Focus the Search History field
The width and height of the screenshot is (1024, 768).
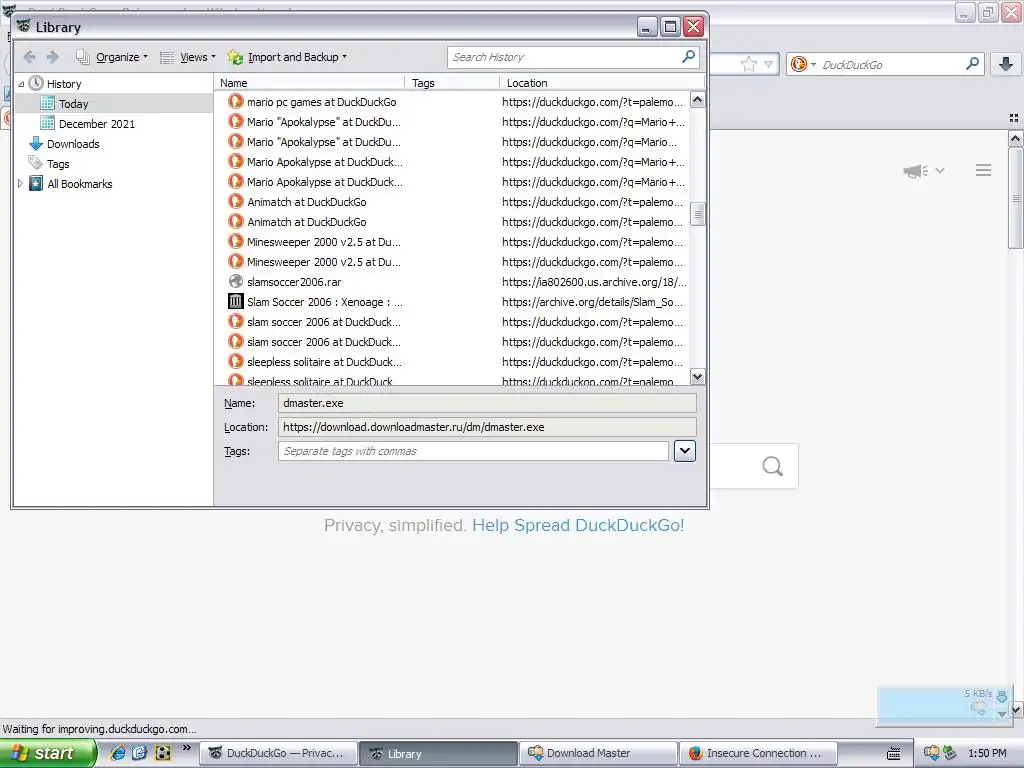565,57
